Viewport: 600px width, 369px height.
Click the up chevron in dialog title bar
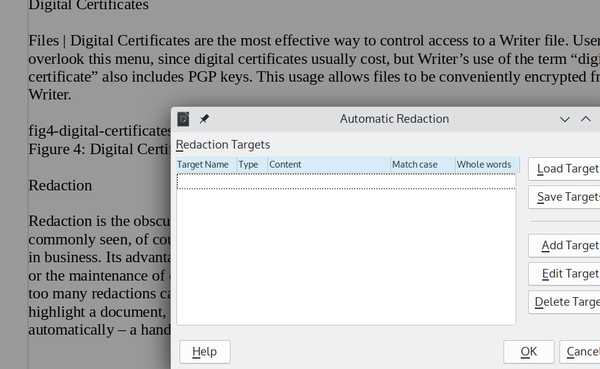tap(586, 119)
